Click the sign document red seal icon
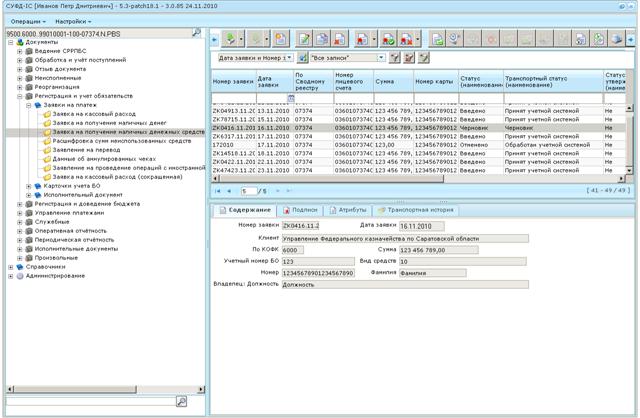640x418 pixels. (x=362, y=39)
